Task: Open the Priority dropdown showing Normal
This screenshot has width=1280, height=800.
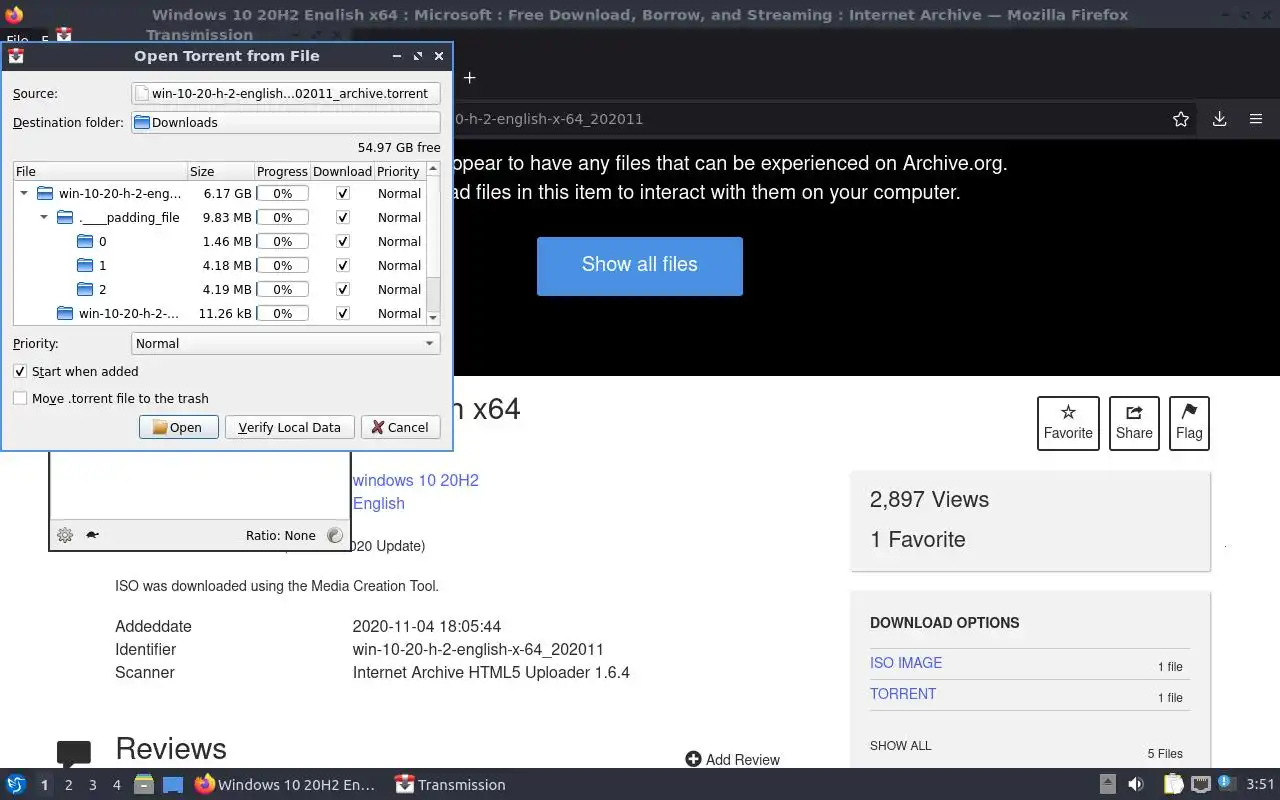Action: [286, 343]
